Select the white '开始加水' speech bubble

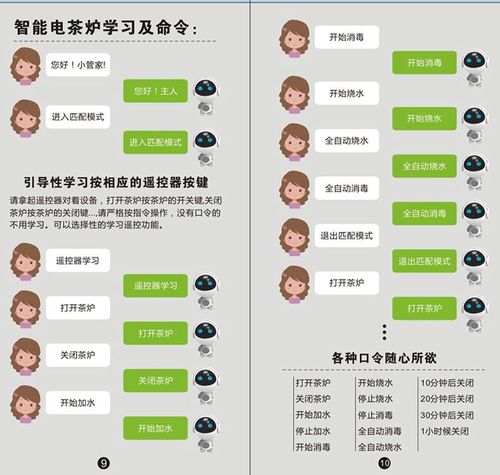[x=78, y=403]
